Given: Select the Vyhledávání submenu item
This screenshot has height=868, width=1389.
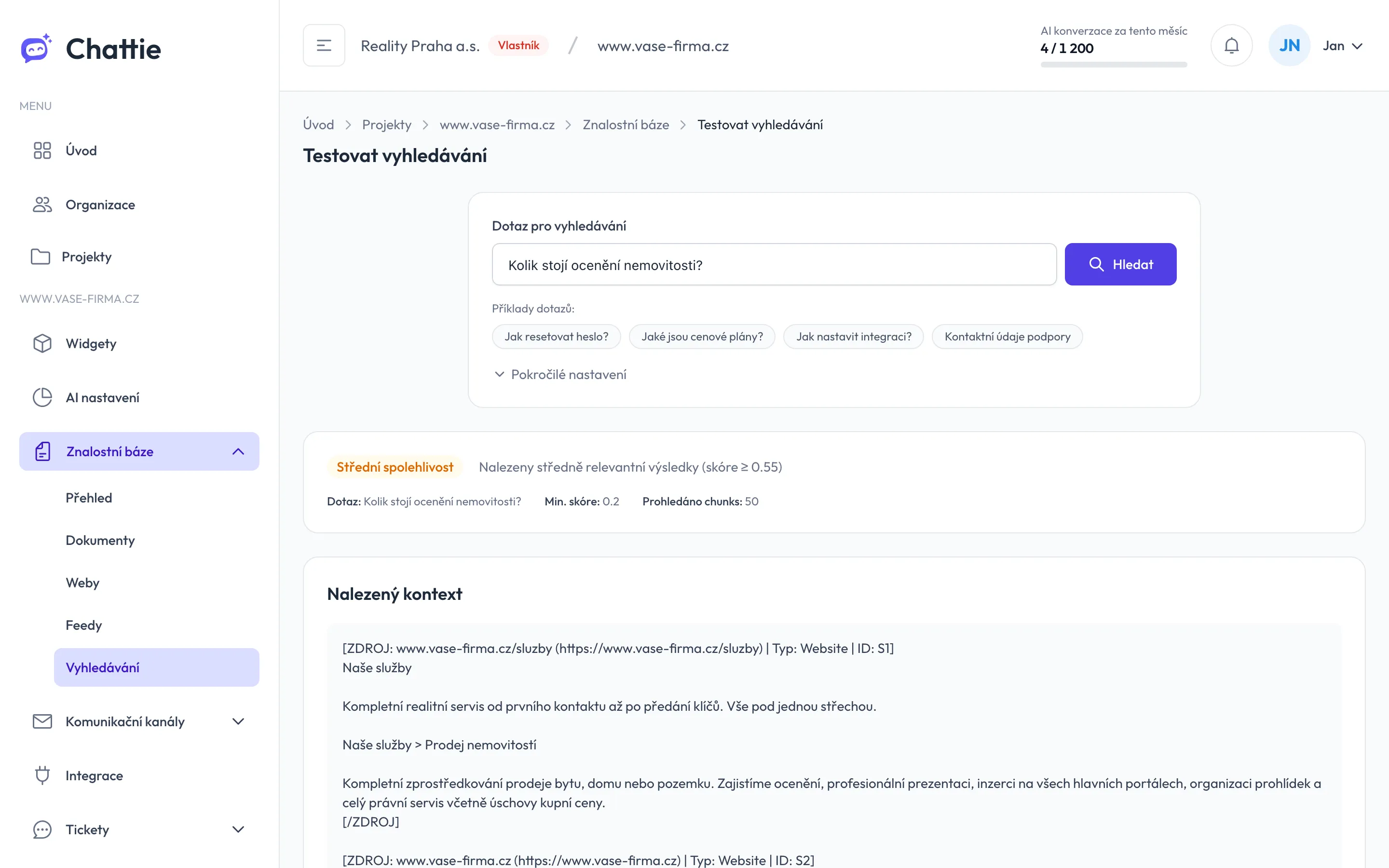Looking at the screenshot, I should pos(157,668).
